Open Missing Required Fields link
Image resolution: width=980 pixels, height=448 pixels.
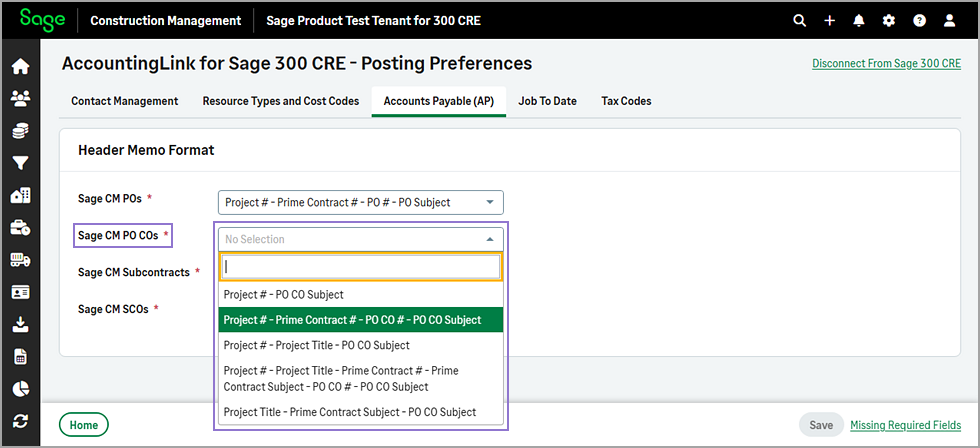[906, 426]
